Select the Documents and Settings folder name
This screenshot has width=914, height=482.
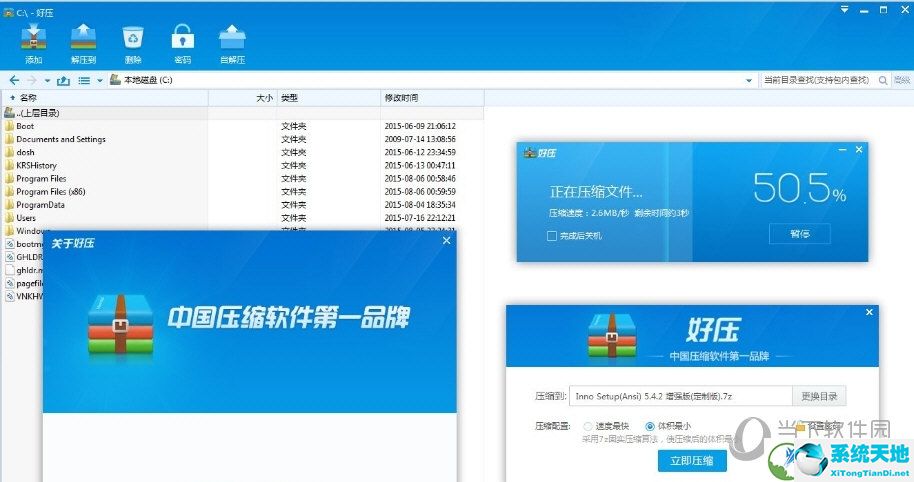61,139
